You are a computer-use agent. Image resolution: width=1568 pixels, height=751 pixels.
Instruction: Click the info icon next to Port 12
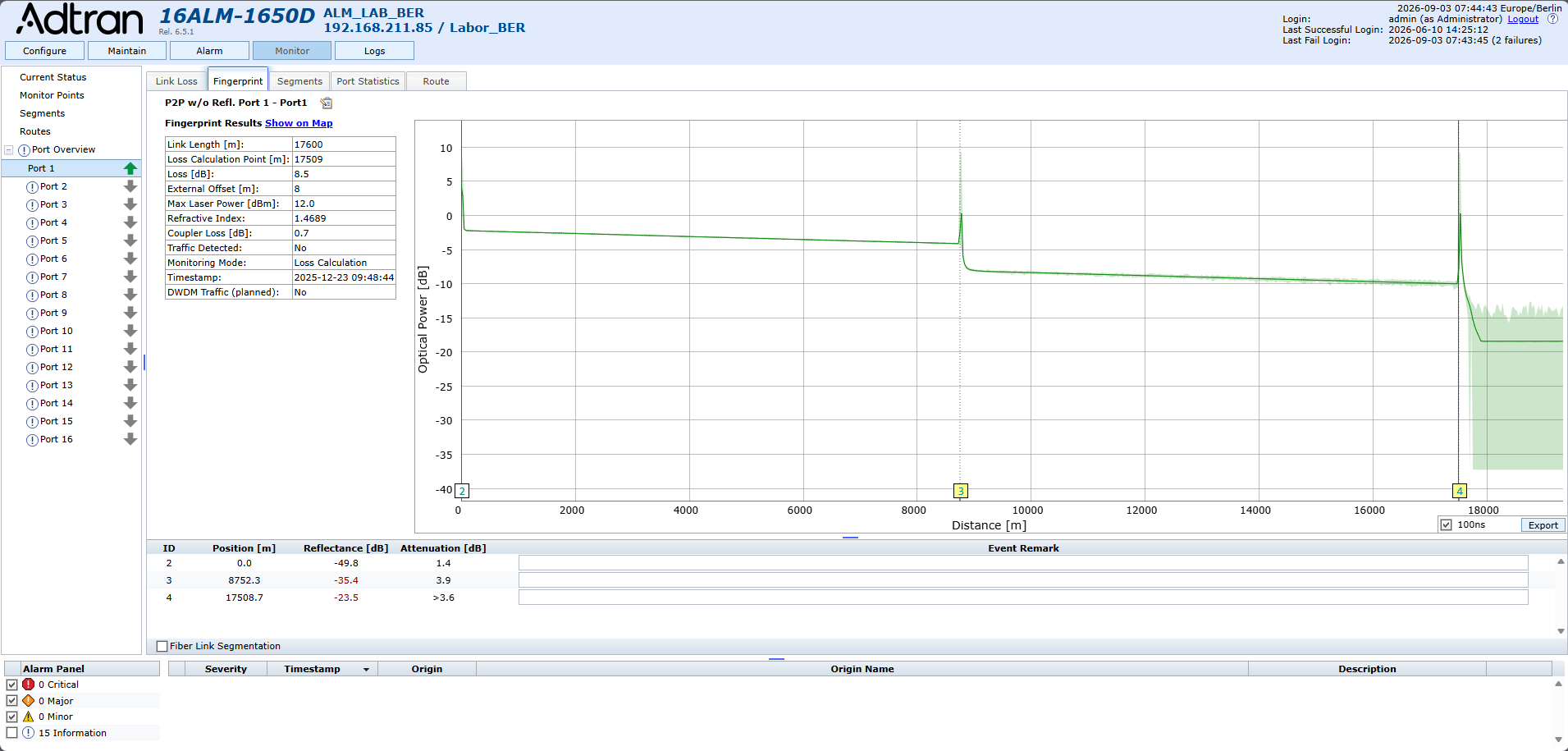[x=33, y=368]
